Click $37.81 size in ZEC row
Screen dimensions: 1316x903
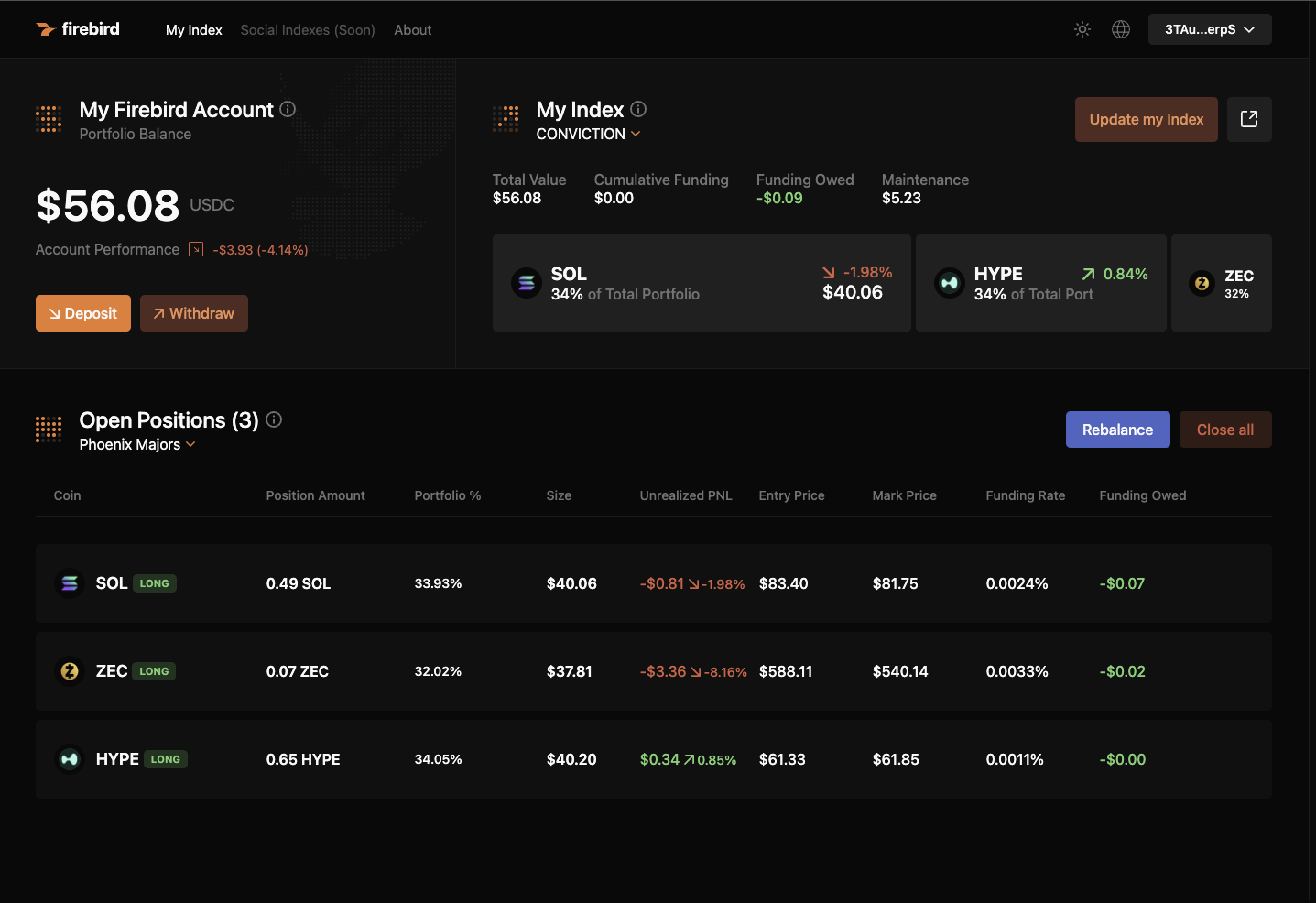570,671
